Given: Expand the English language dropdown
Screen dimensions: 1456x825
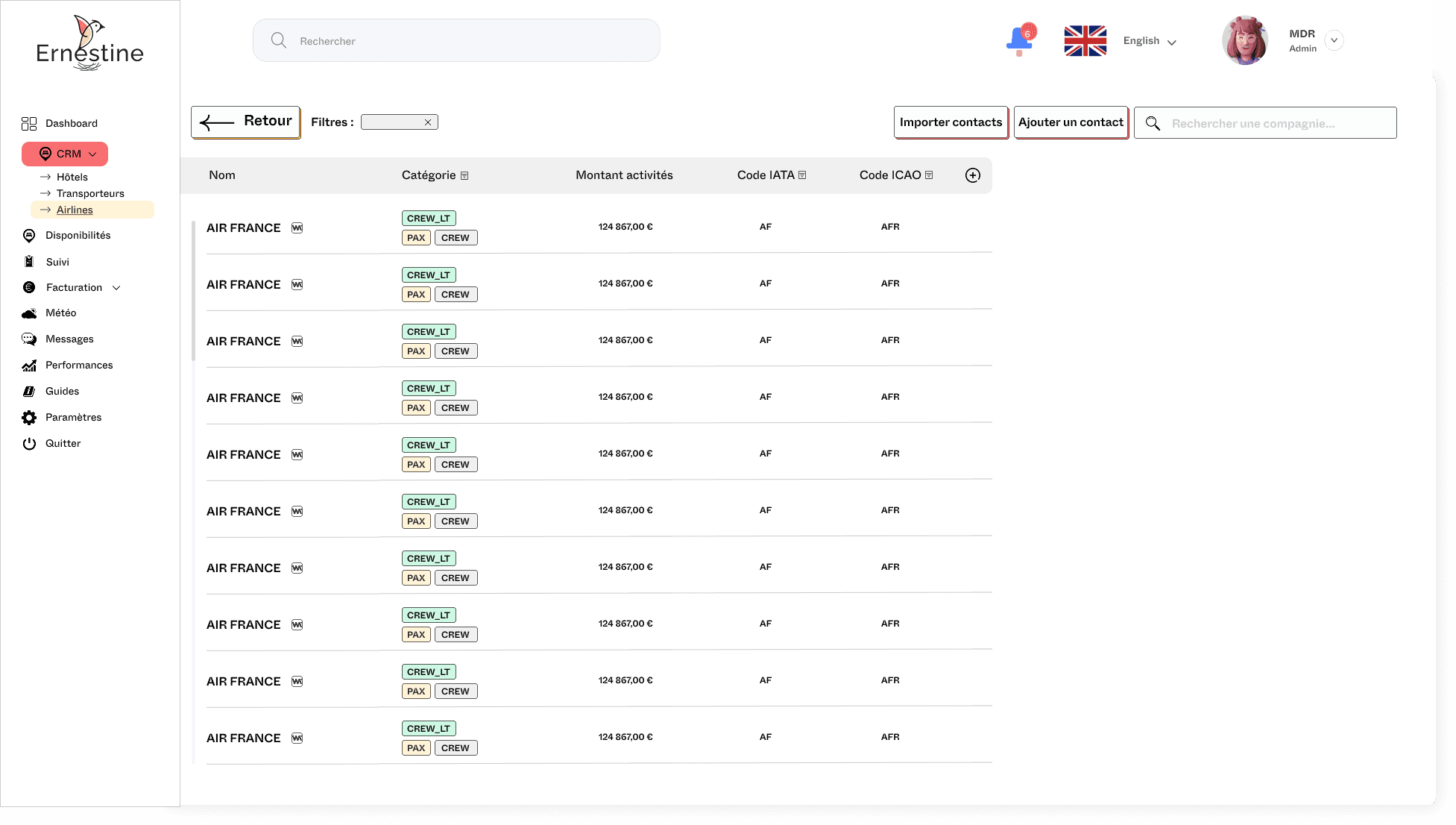Looking at the screenshot, I should [1171, 43].
